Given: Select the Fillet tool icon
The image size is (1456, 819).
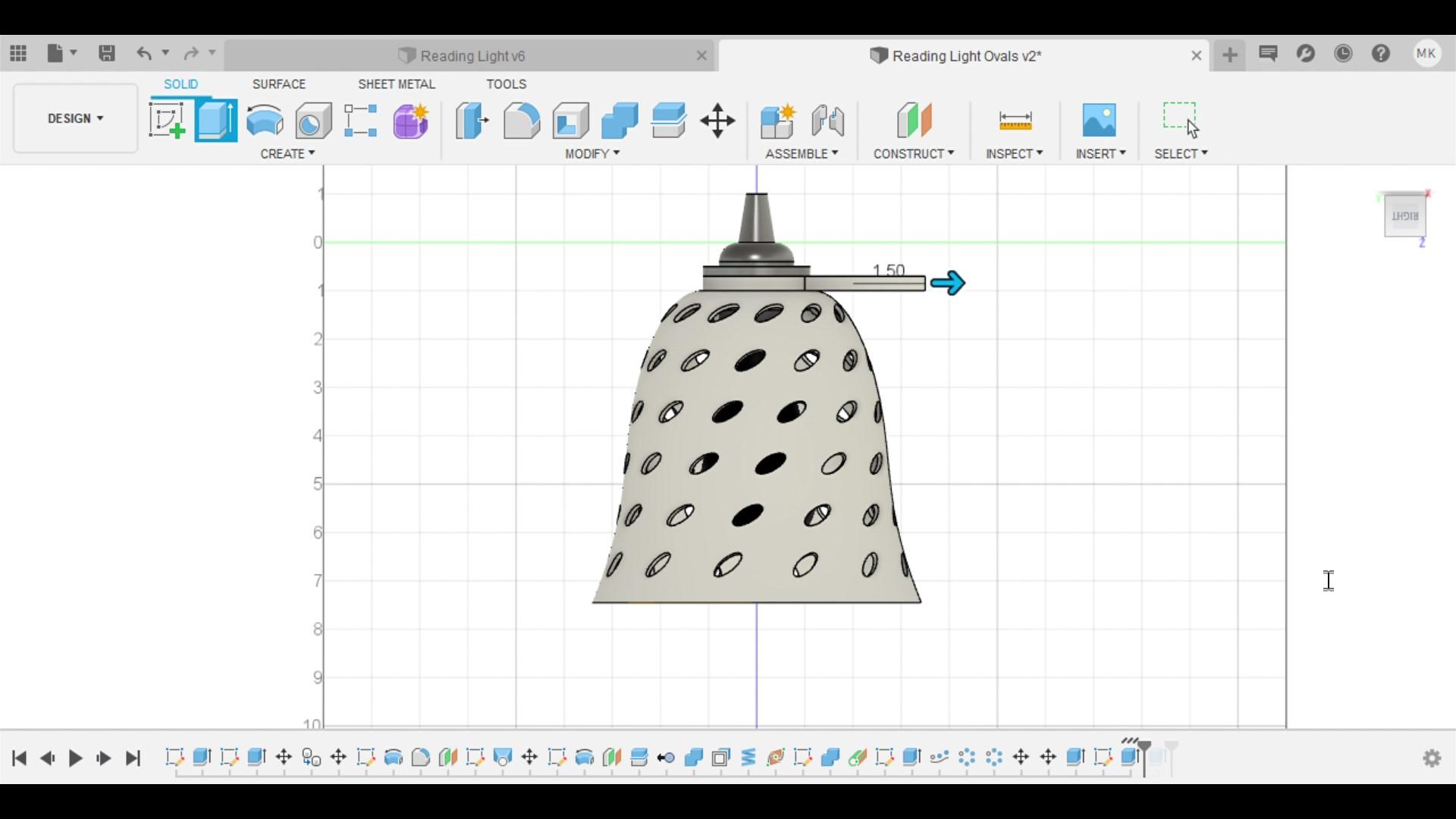Looking at the screenshot, I should [x=521, y=121].
